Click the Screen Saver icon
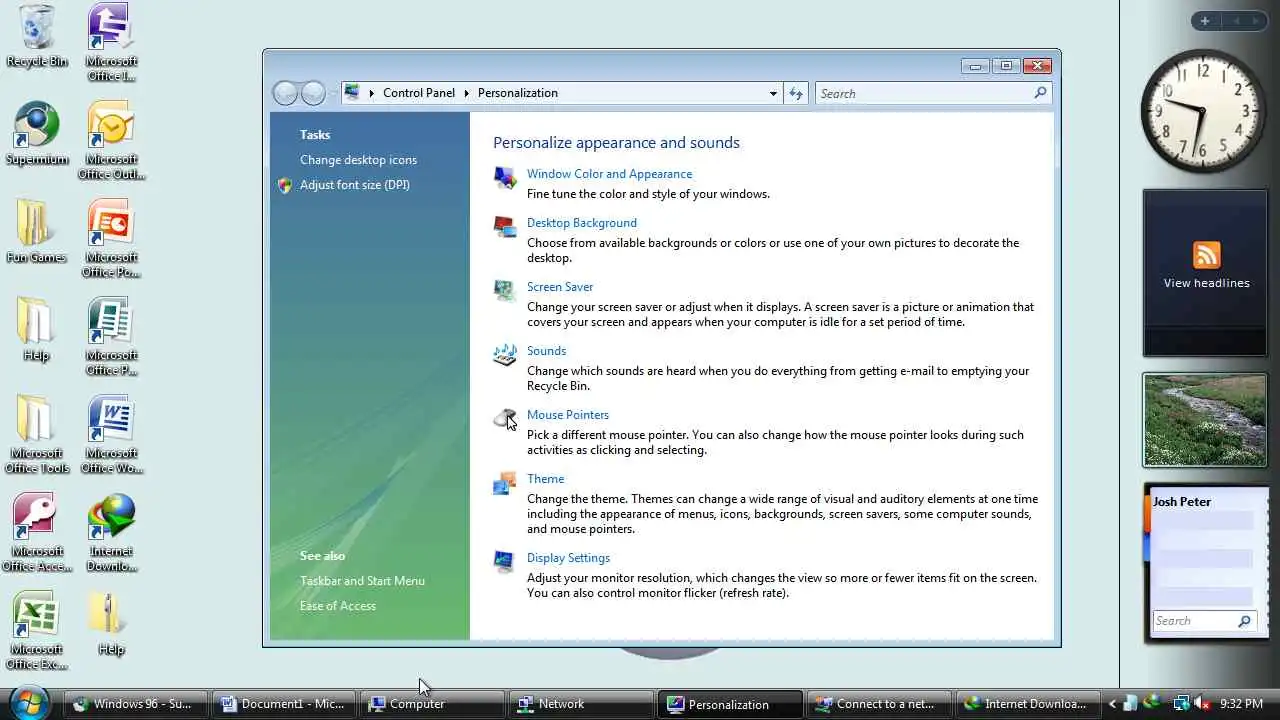 coord(505,291)
